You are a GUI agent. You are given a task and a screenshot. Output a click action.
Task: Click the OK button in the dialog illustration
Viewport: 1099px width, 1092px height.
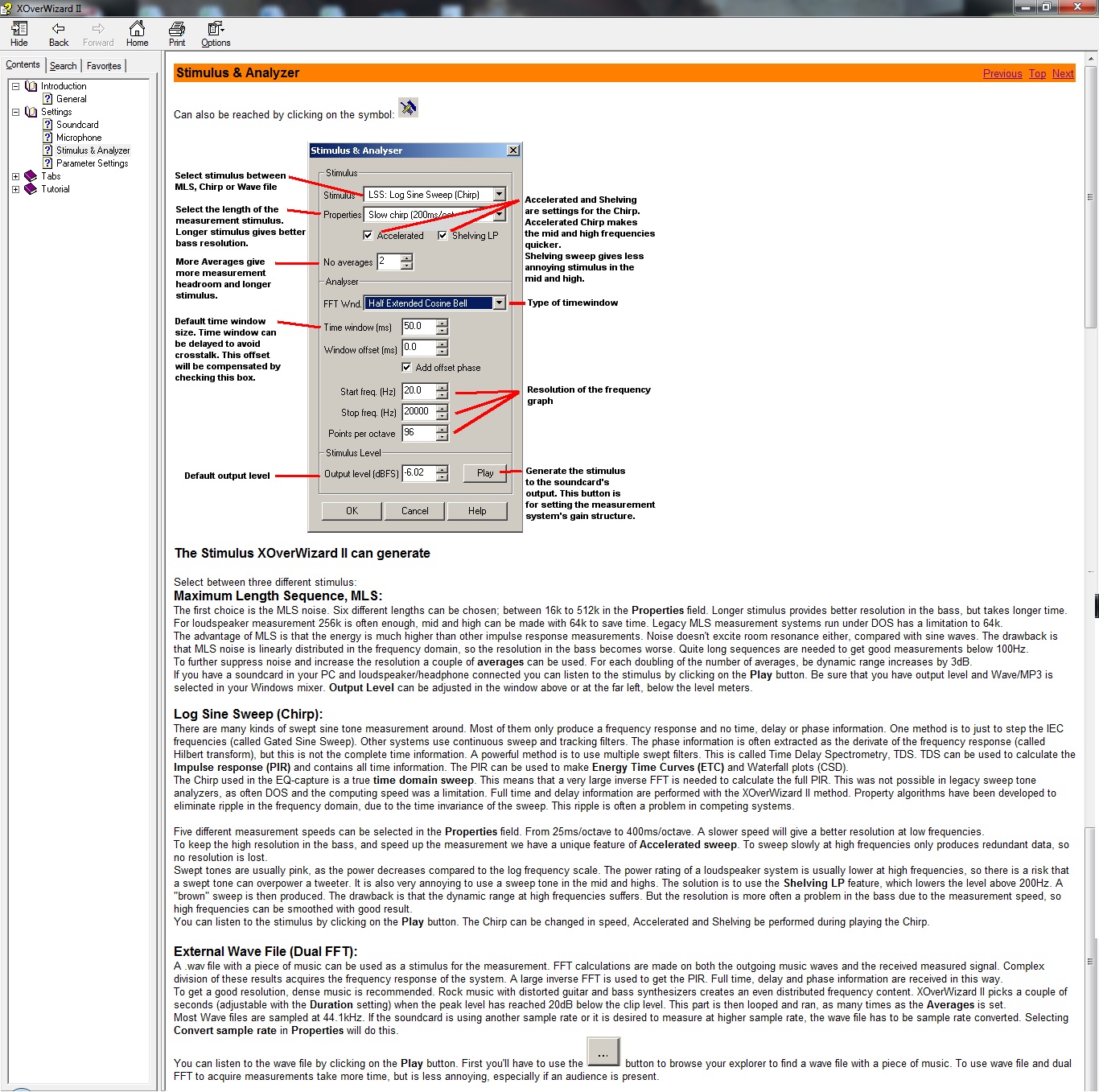coord(352,511)
